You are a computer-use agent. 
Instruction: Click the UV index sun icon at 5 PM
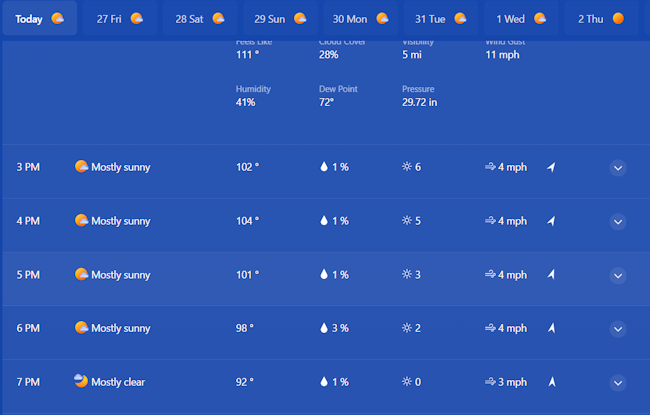click(407, 274)
